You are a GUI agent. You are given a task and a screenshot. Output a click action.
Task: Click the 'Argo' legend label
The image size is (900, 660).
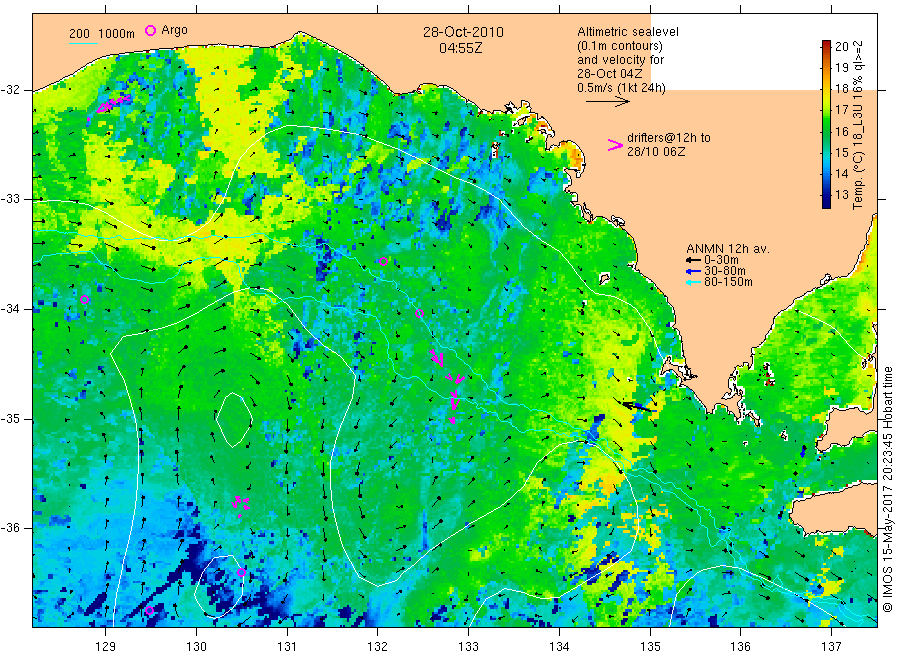[174, 30]
